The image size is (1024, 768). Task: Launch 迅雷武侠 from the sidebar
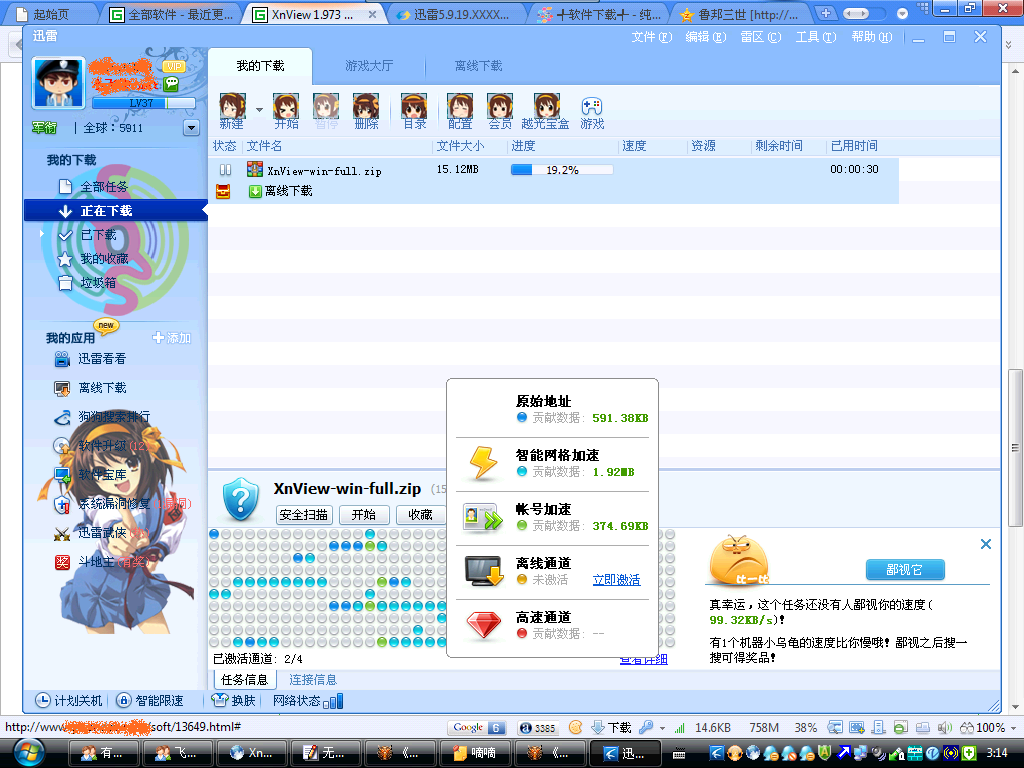point(101,533)
